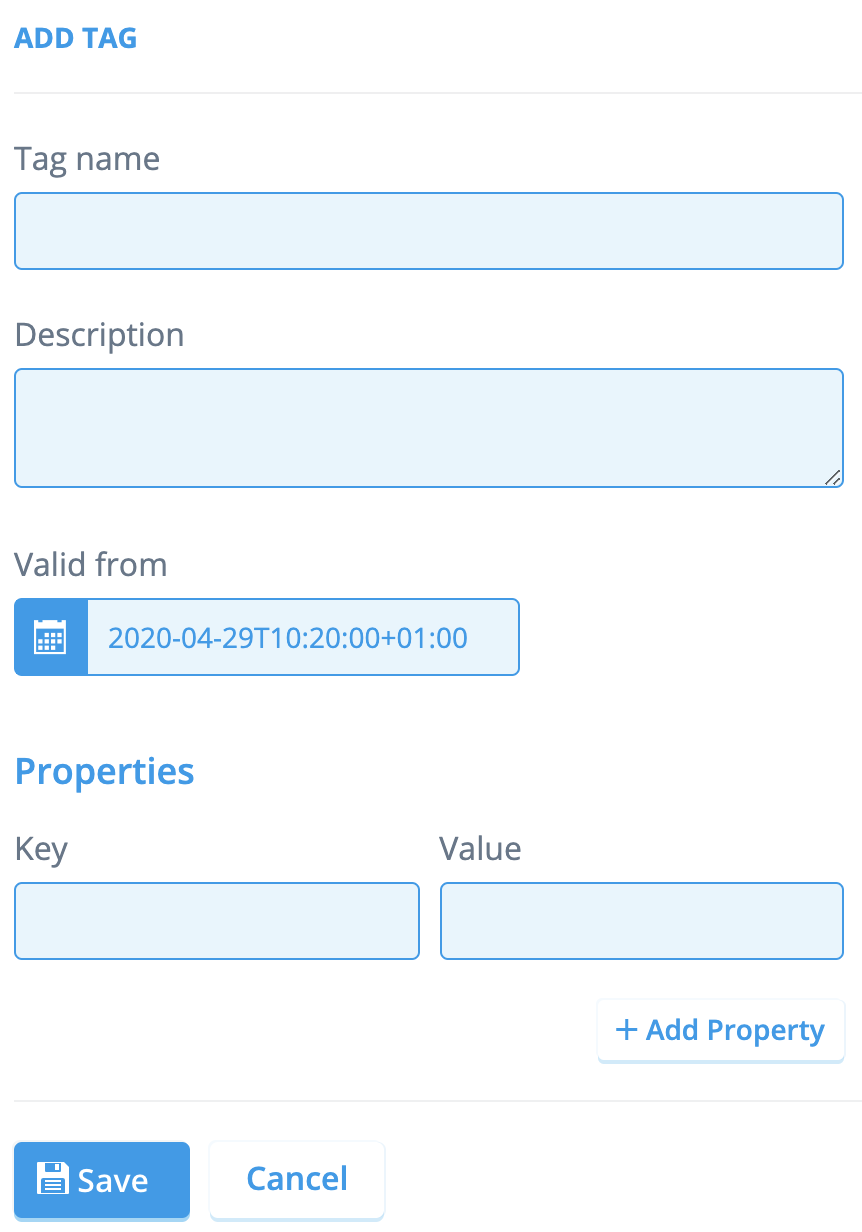The height and width of the screenshot is (1232, 862).
Task: Click the Key column label
Action: (x=41, y=849)
